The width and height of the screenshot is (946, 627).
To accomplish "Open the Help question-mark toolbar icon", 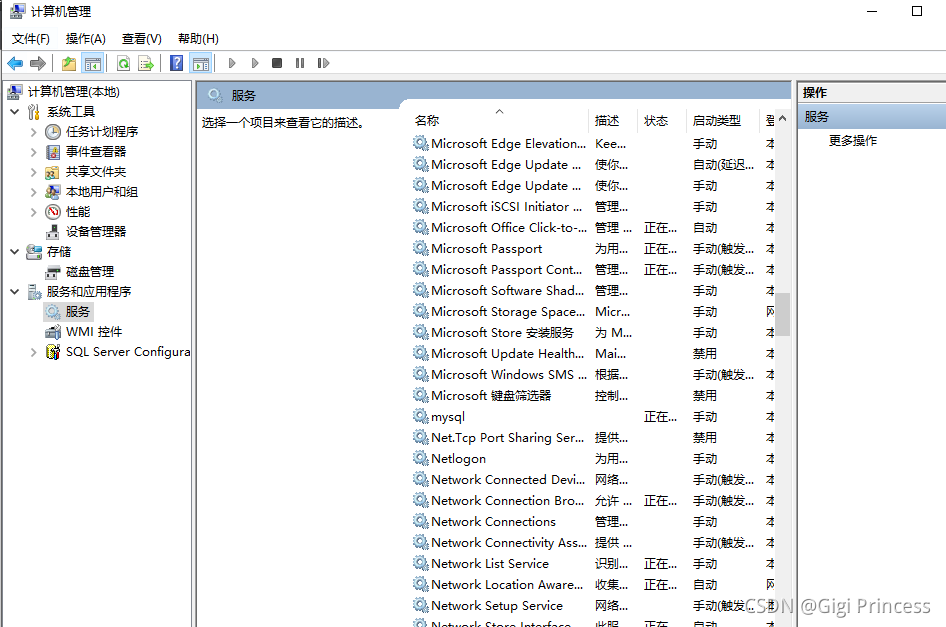I will click(x=176, y=63).
